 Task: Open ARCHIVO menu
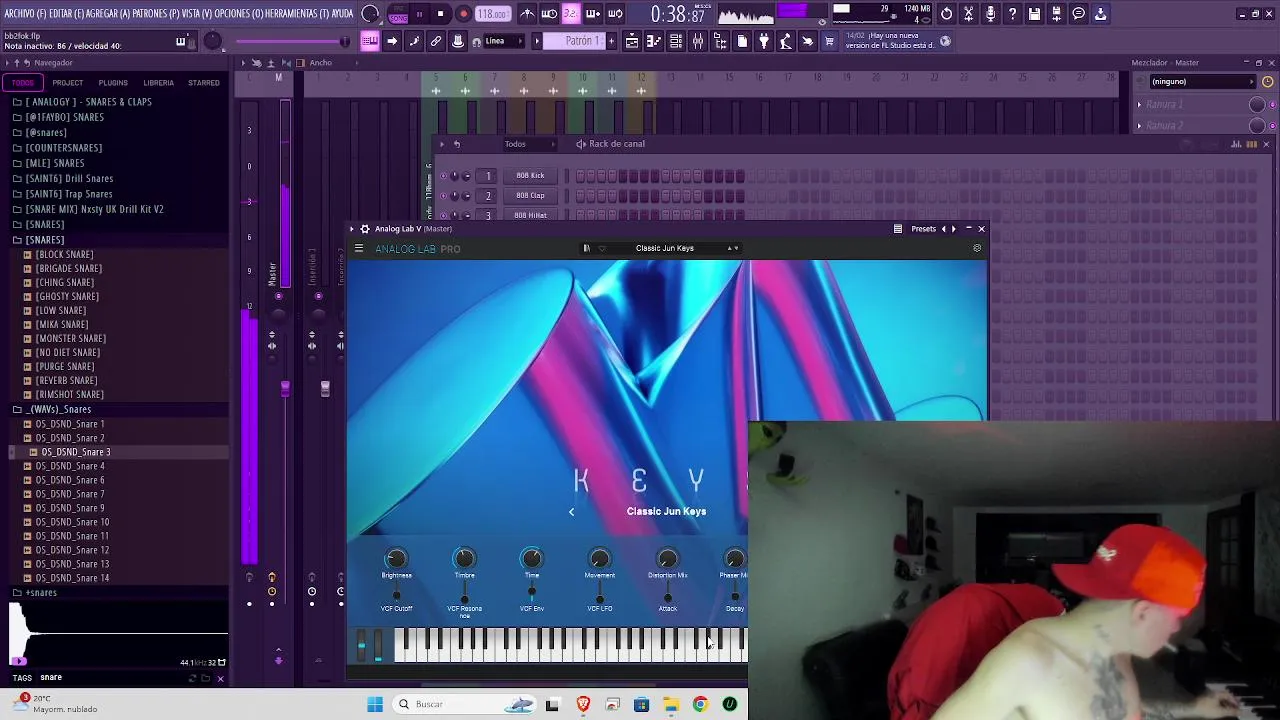pyautogui.click(x=23, y=14)
